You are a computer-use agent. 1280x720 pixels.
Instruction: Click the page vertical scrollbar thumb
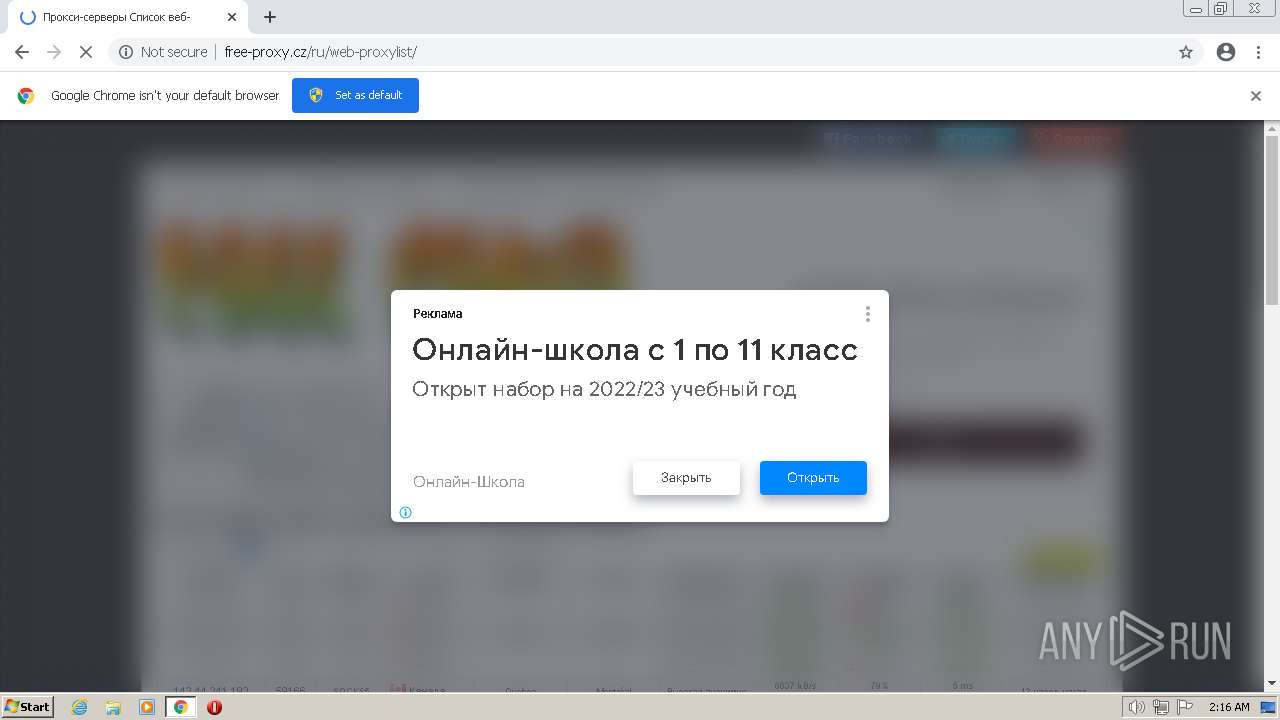click(1272, 220)
